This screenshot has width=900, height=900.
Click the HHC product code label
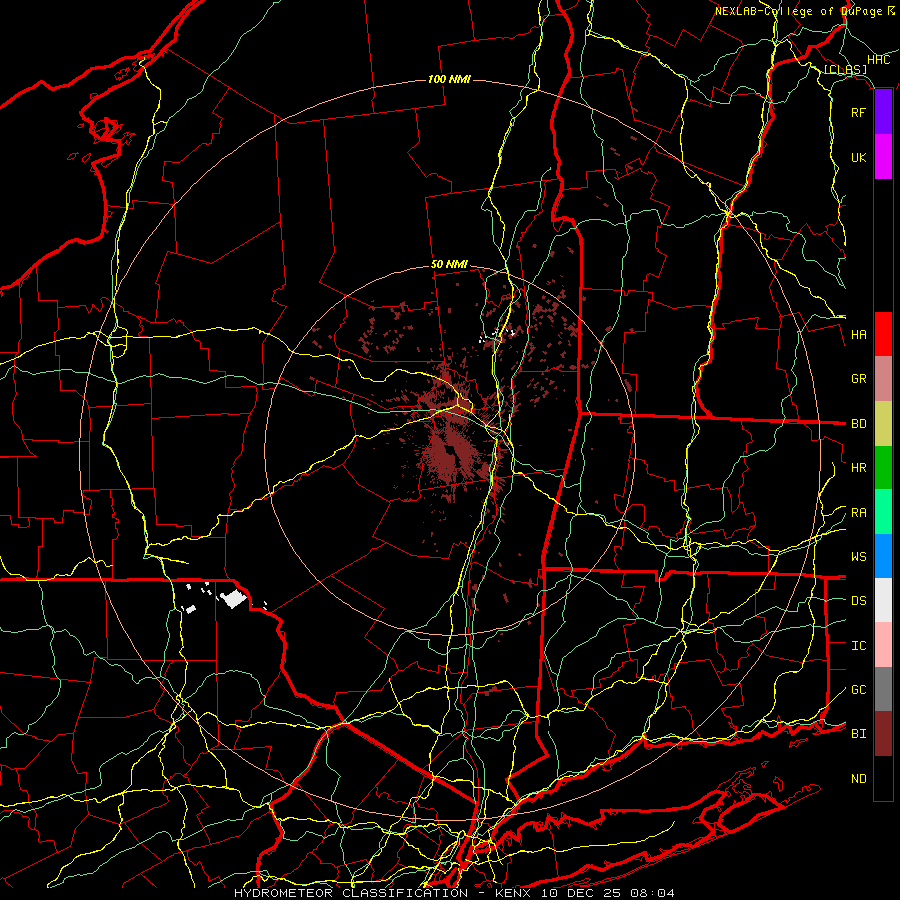tap(879, 60)
